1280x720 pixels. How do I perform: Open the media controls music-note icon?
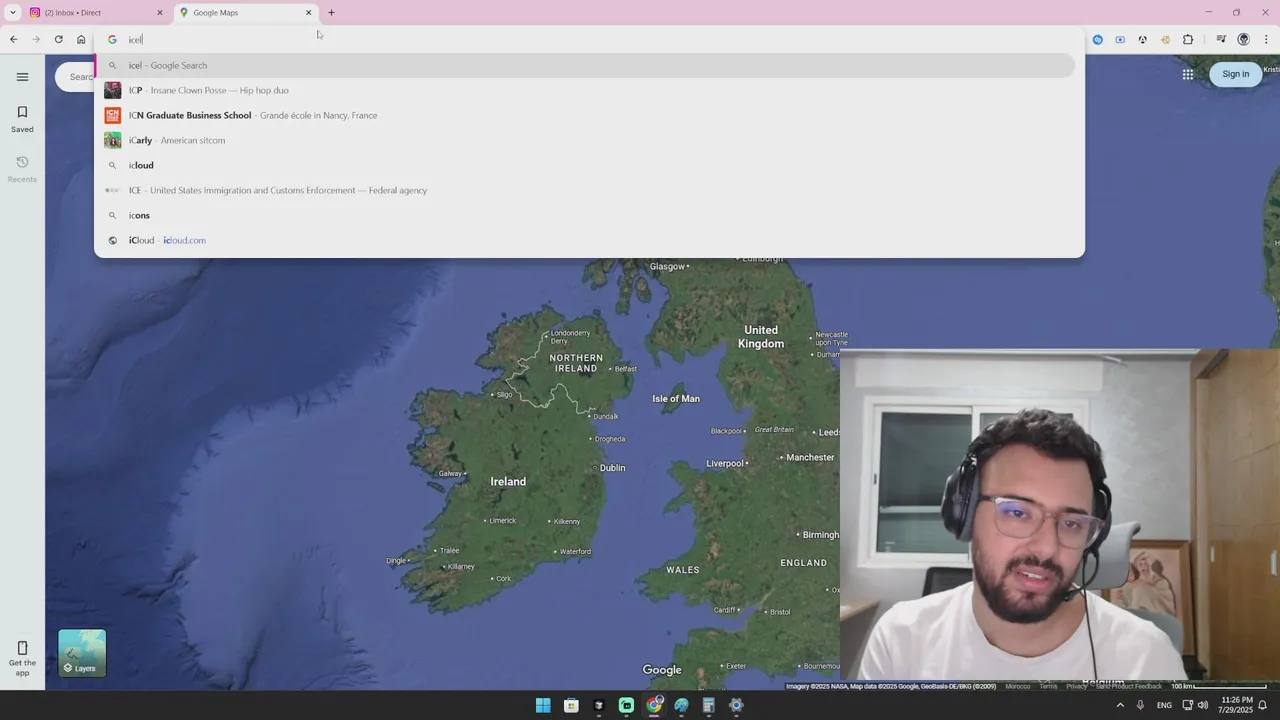(x=1220, y=39)
